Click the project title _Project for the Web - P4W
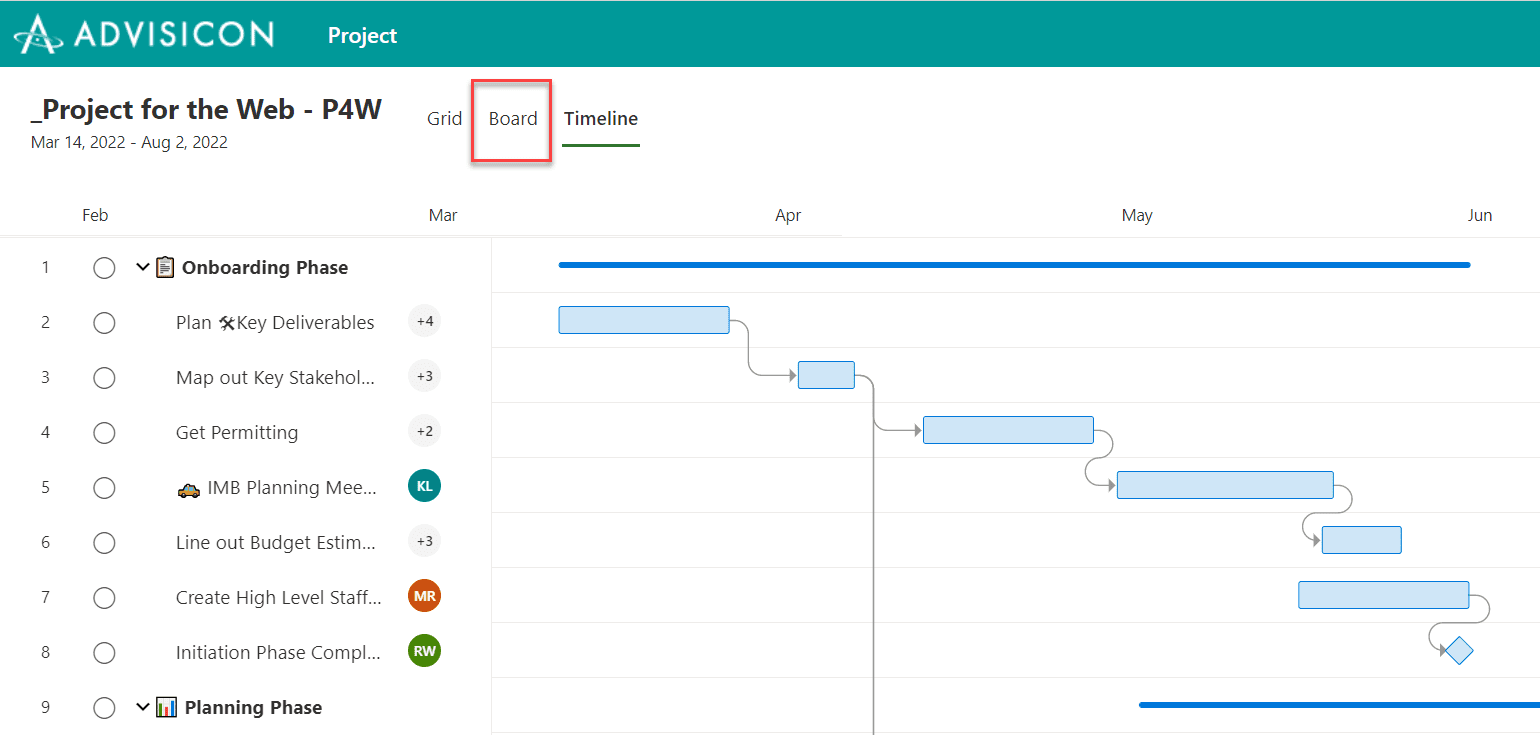This screenshot has width=1540, height=735. (206, 109)
